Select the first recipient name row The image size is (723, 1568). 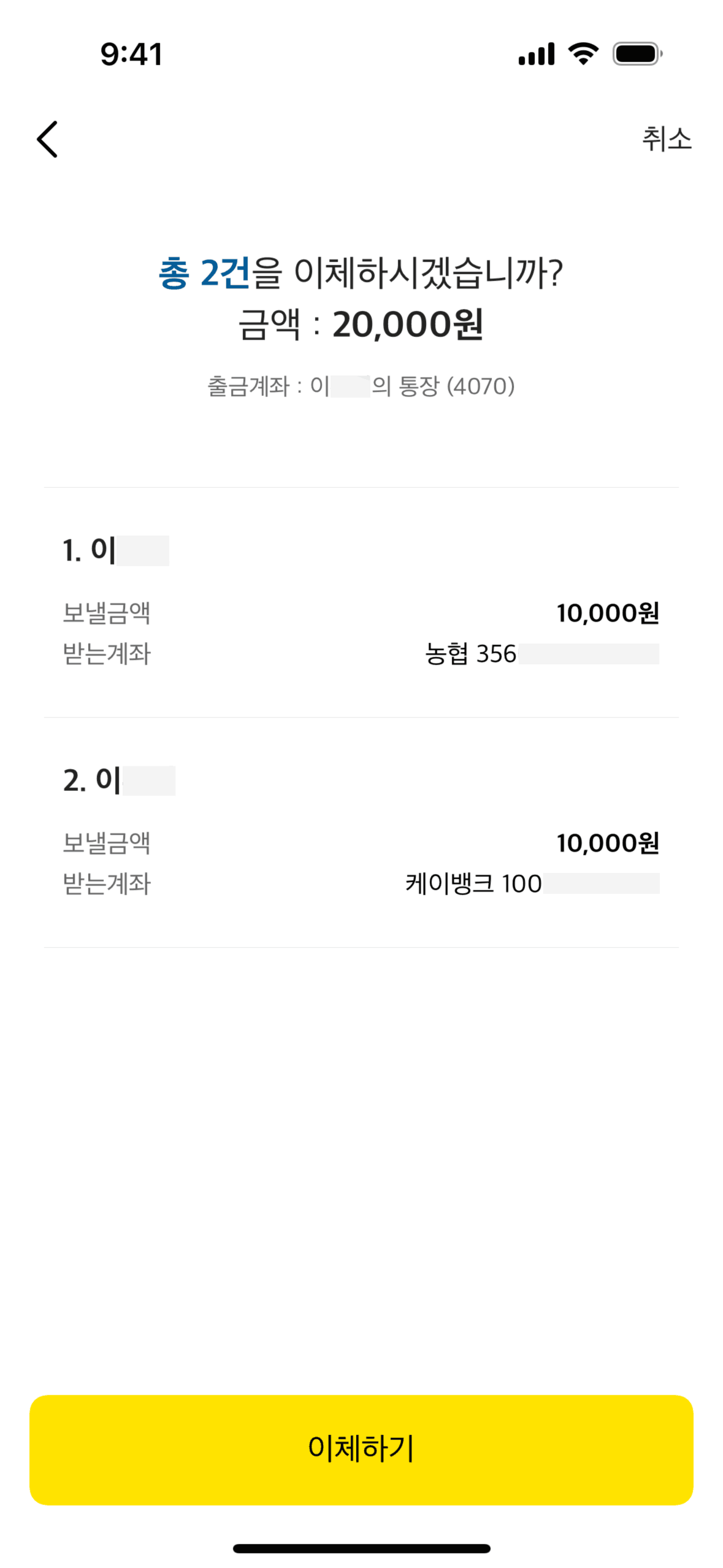116,550
